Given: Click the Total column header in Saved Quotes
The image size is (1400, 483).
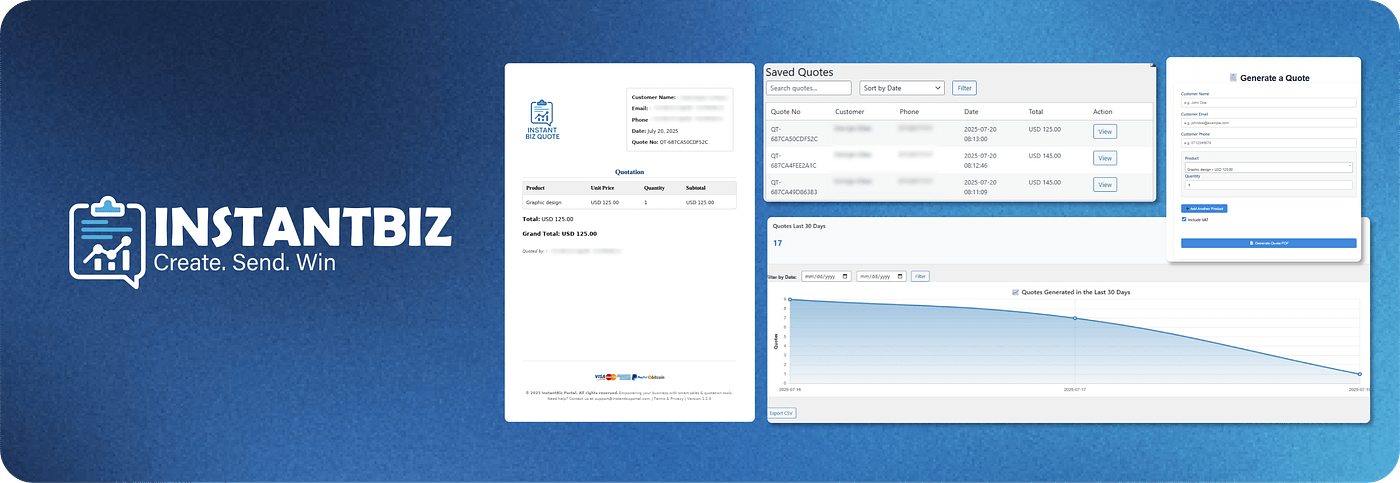Looking at the screenshot, I should pyautogui.click(x=1036, y=112).
